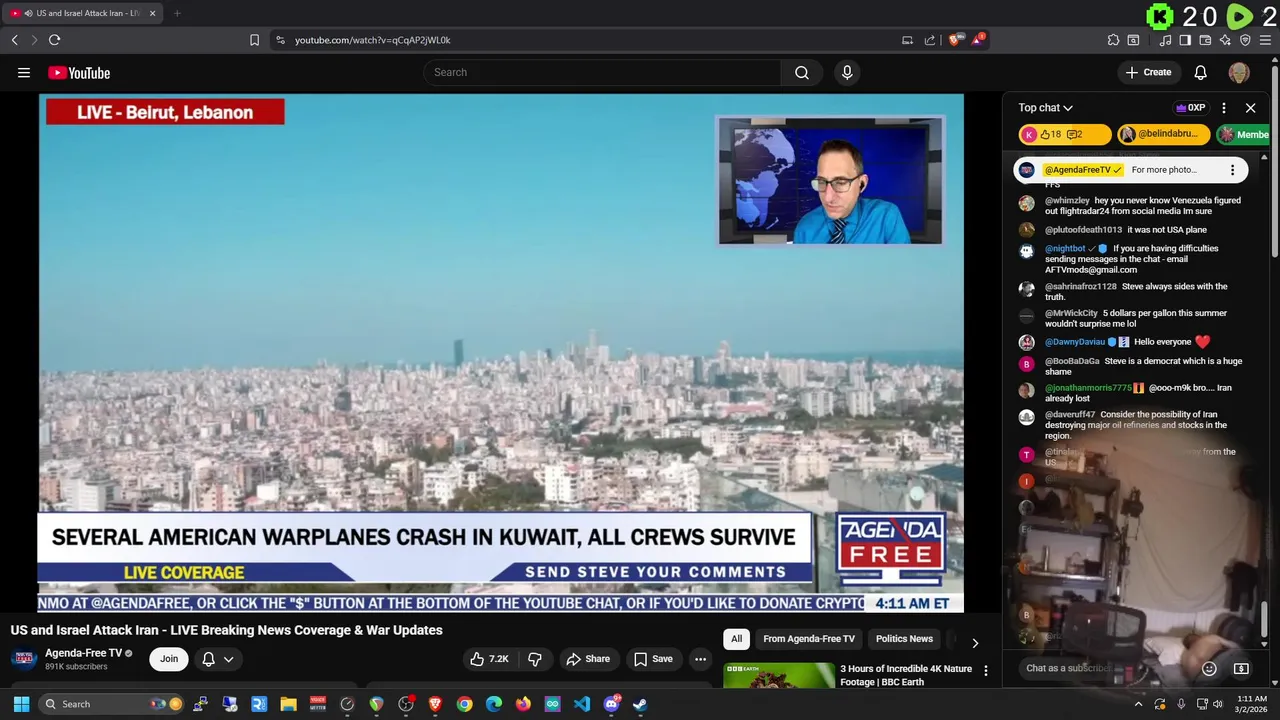
Task: Click the Create button
Action: click(x=1148, y=72)
